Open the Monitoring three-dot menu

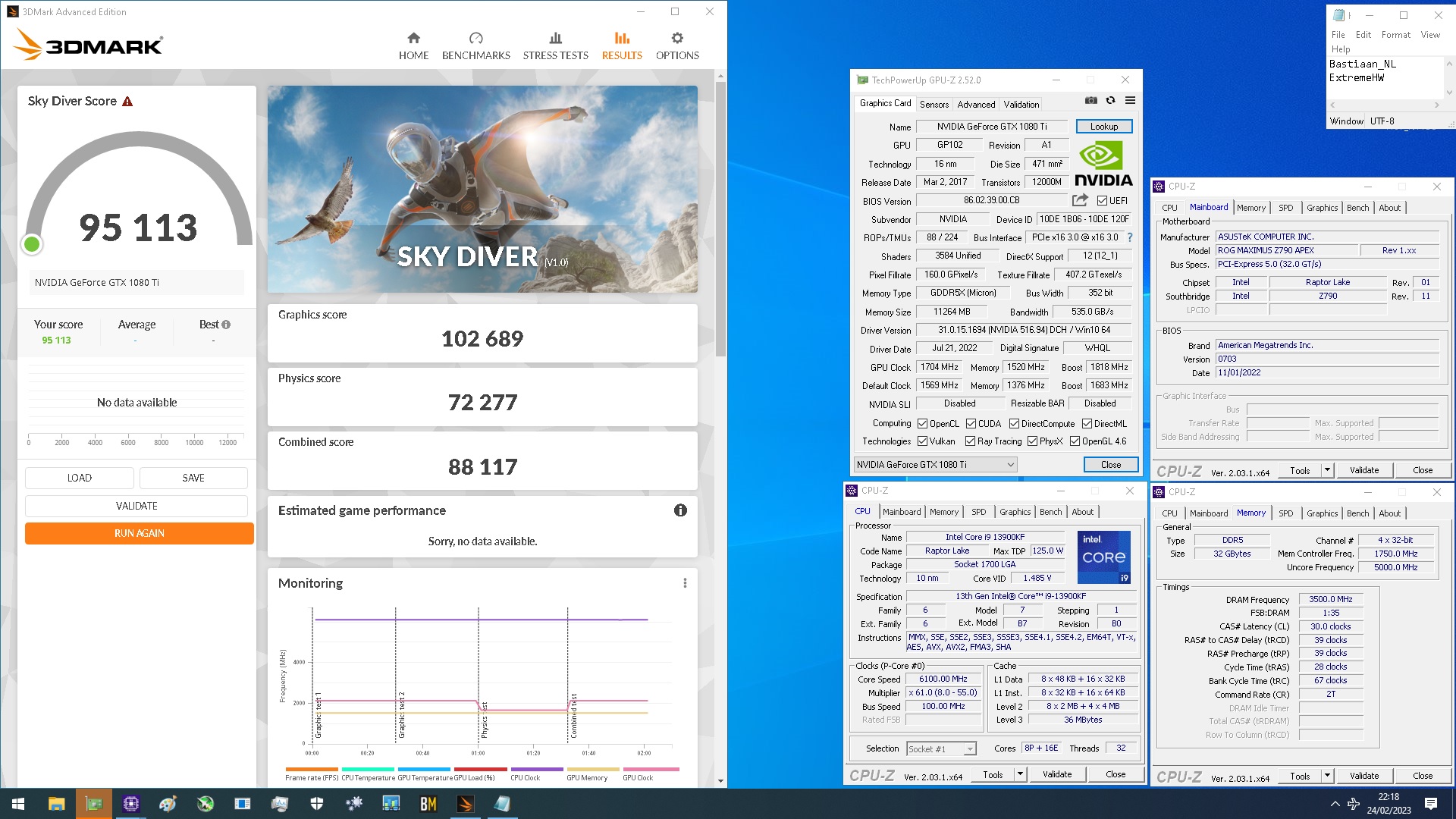[685, 582]
